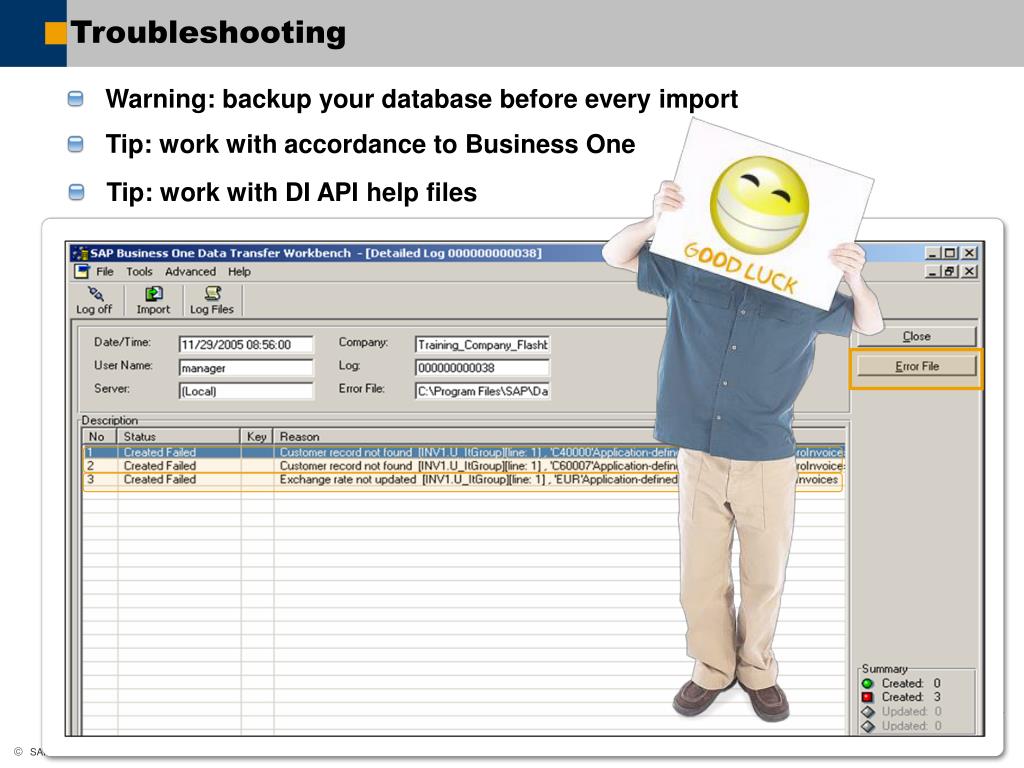Select row 3 Created Failed status

159,479
